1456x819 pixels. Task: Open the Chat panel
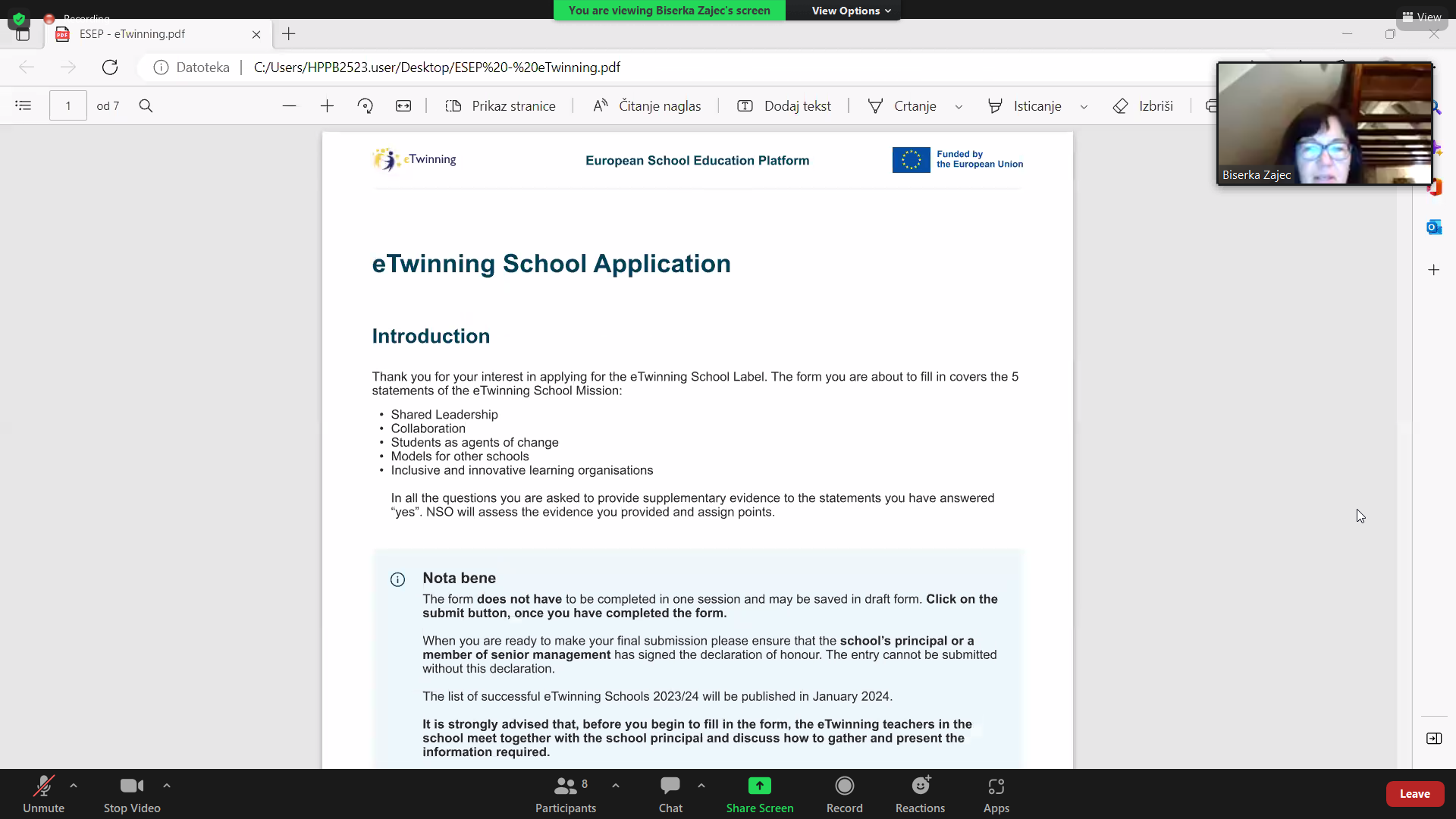[670, 794]
